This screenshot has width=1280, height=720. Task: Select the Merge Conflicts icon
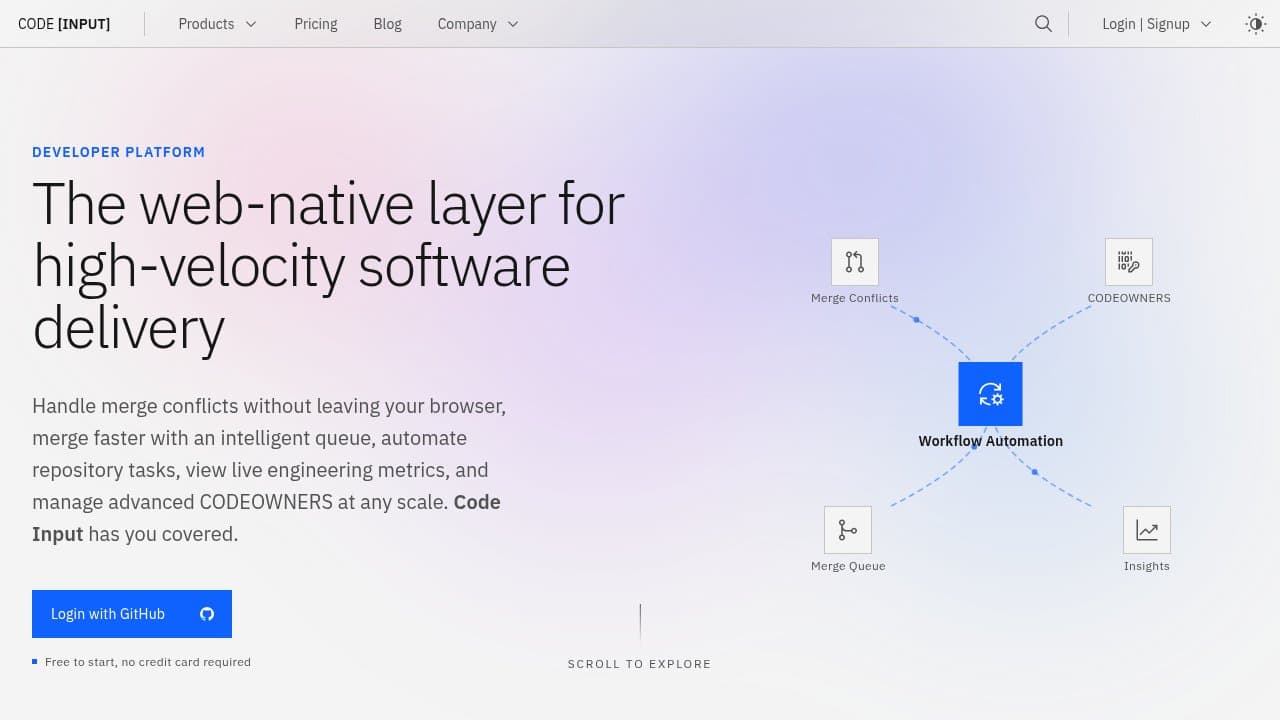pyautogui.click(x=855, y=262)
